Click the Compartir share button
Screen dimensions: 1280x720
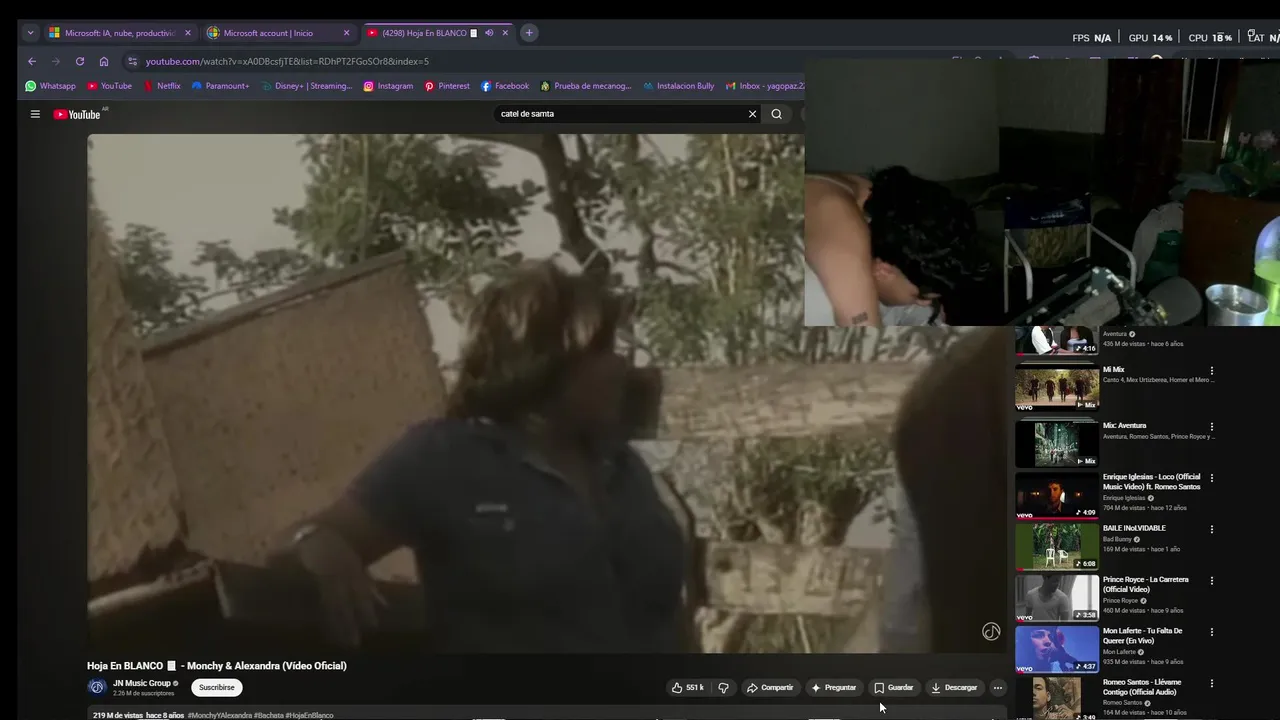770,687
